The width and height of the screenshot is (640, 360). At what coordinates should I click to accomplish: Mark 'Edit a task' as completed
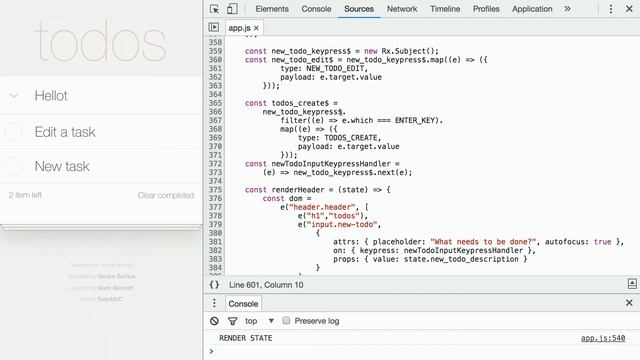coord(13,132)
